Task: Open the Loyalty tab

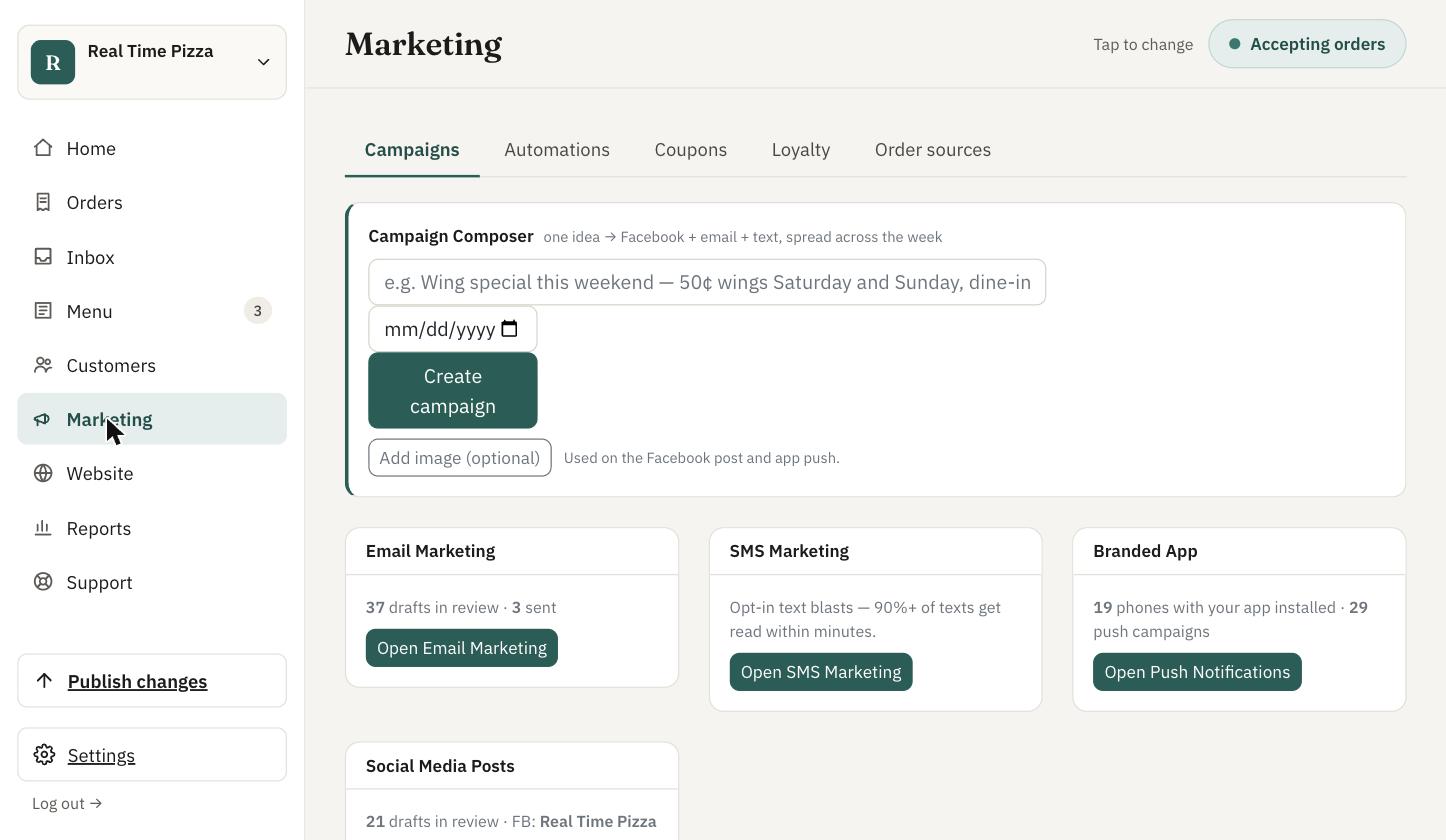Action: tap(801, 150)
